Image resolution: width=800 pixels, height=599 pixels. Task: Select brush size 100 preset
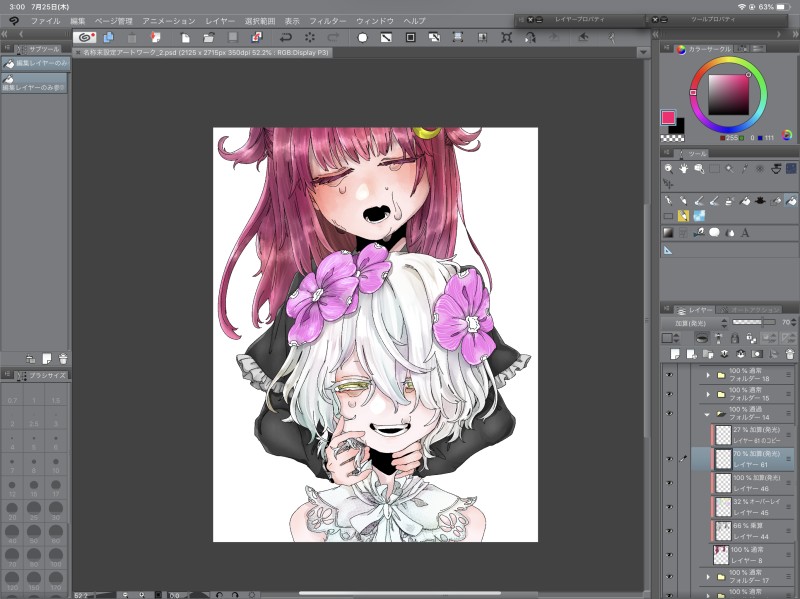(x=56, y=557)
